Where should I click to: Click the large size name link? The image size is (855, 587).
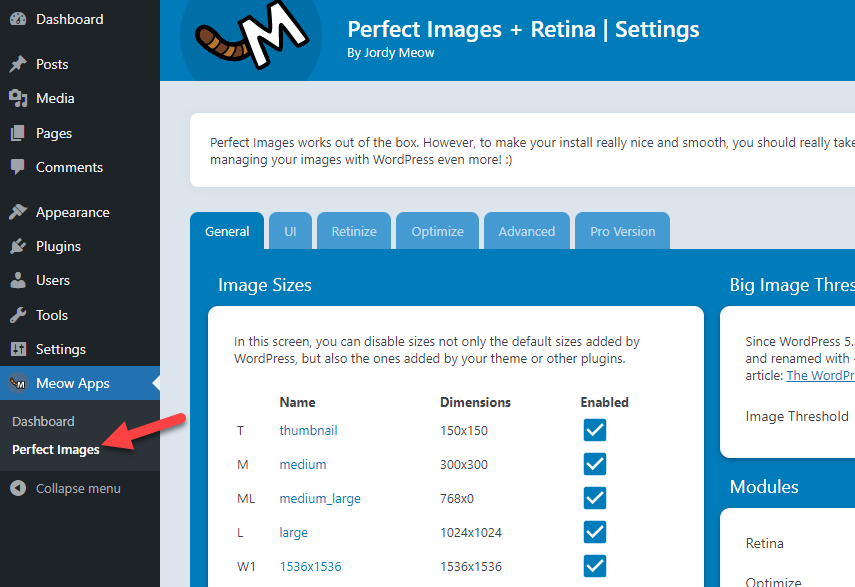pyautogui.click(x=293, y=532)
